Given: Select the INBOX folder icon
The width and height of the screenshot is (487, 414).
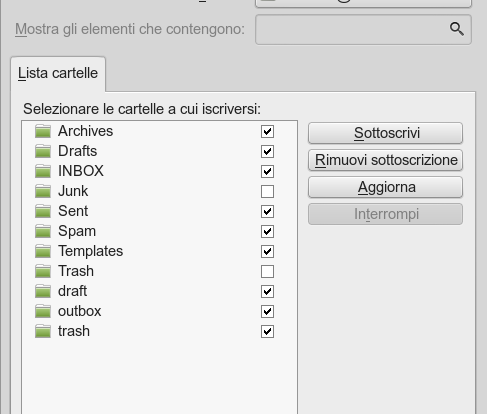Looking at the screenshot, I should coord(43,171).
